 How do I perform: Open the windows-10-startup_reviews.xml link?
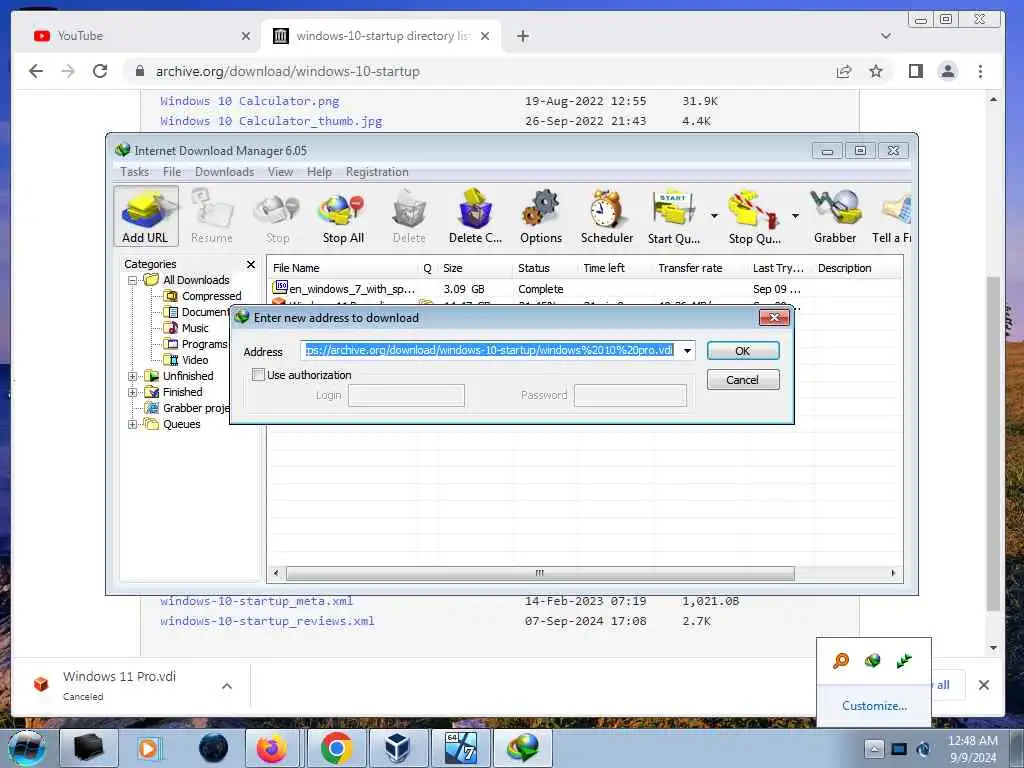(267, 621)
